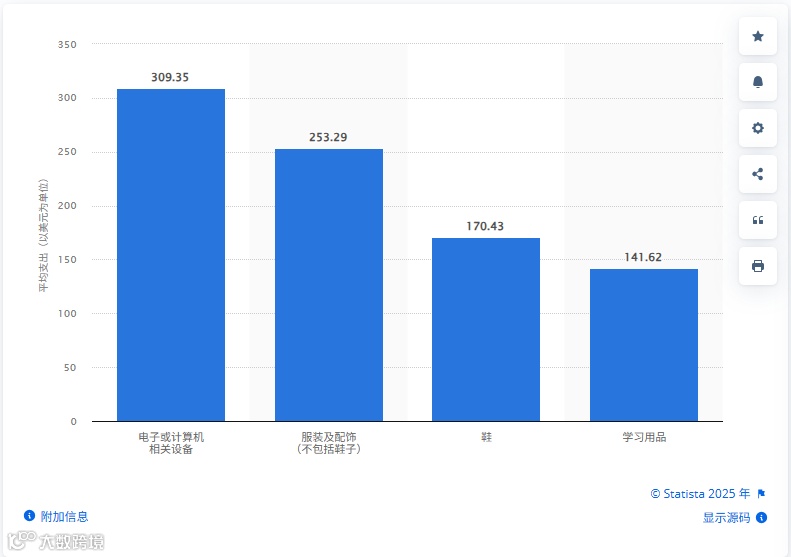Viewport: 791px width, 557px height.
Task: Click the 100 y-axis tick label
Action: click(67, 314)
